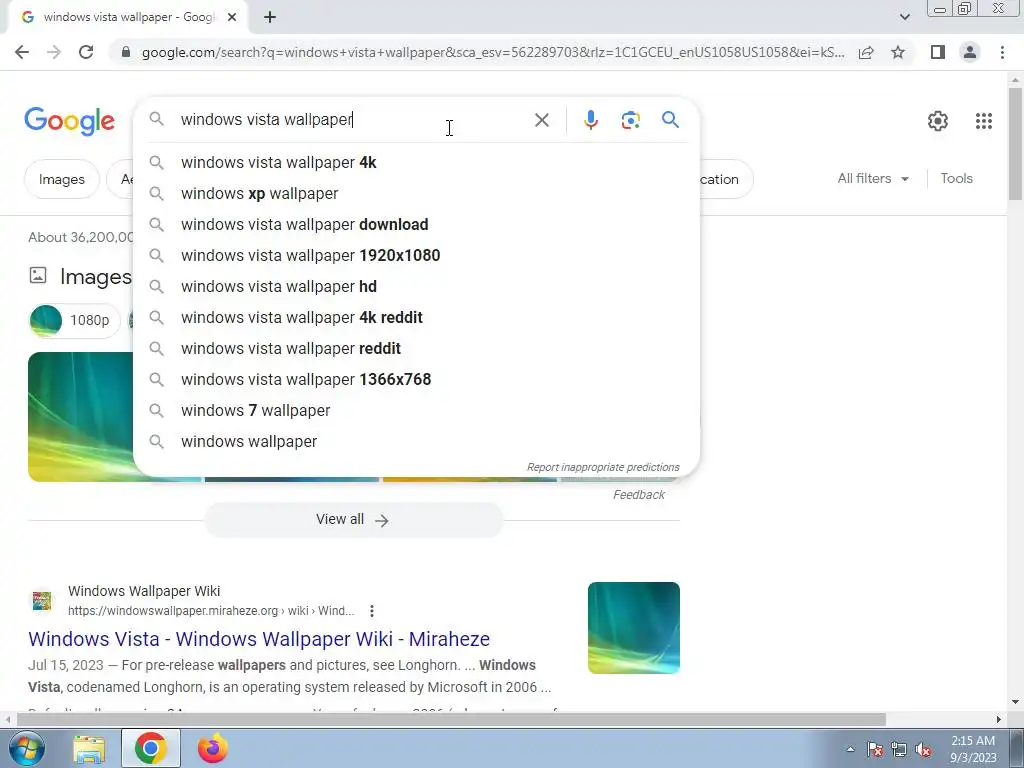Clear the search box with X

coord(541,120)
